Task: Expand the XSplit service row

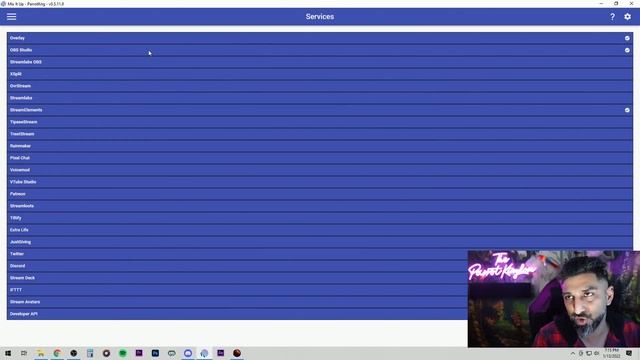Action: 320,74
